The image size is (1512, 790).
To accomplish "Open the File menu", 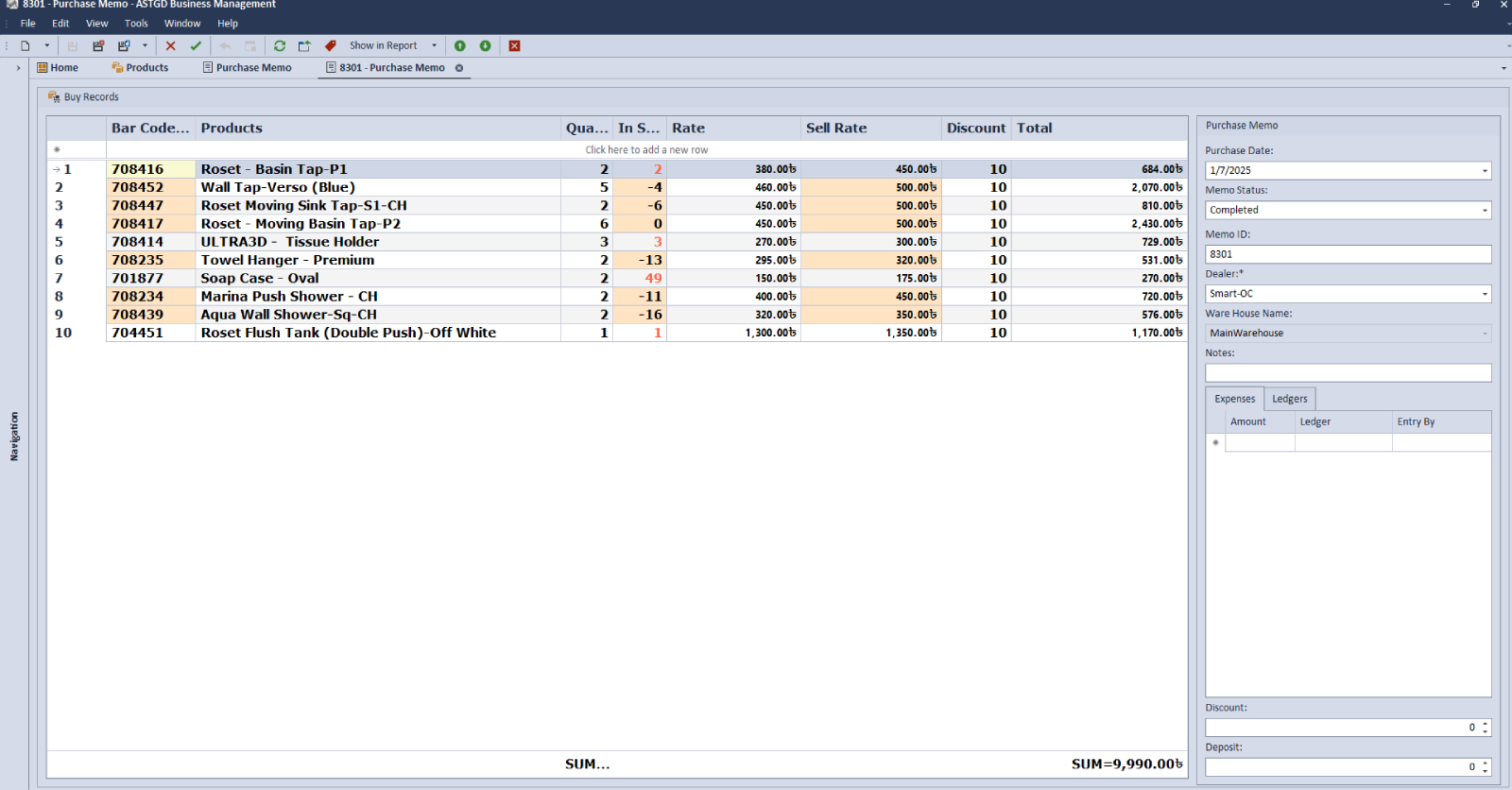I will coord(28,24).
